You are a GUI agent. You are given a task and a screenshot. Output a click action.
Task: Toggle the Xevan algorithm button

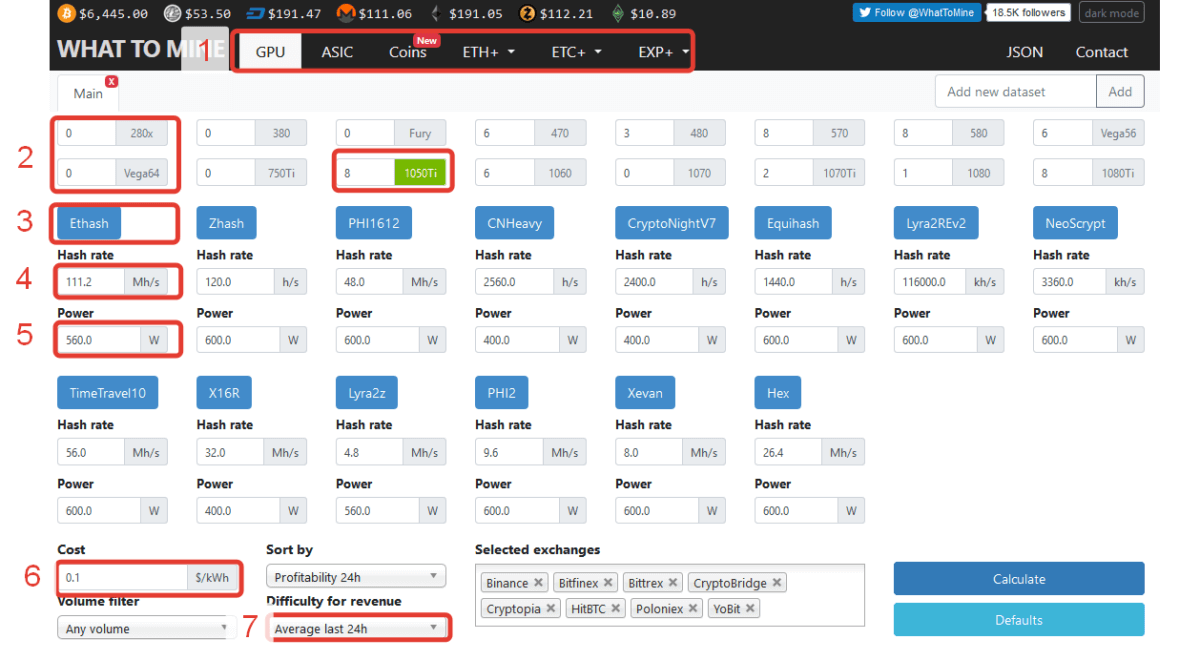645,393
